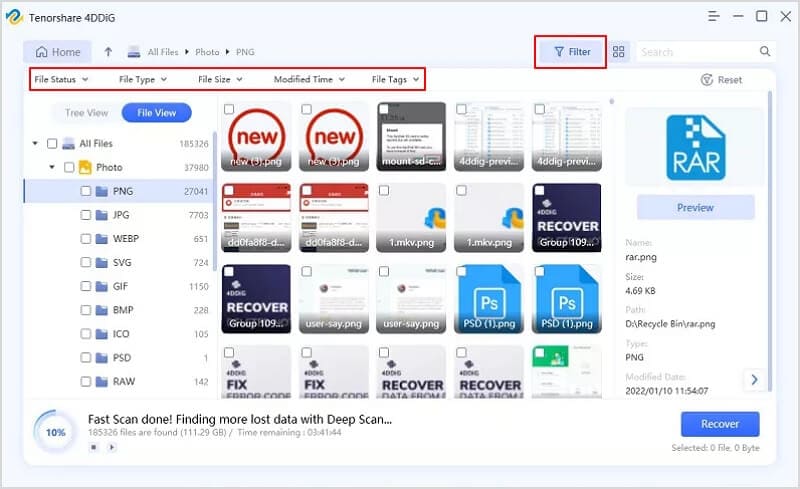Click PNG in breadcrumb path
Viewport: 800px width, 489px height.
245,52
